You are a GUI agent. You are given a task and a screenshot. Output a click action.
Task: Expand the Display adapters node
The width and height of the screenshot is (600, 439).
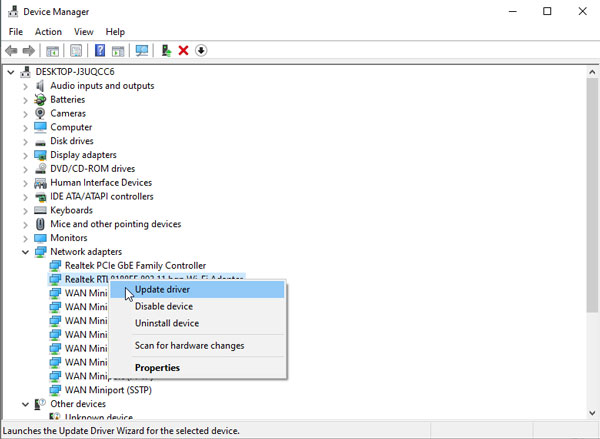pyautogui.click(x=25, y=155)
